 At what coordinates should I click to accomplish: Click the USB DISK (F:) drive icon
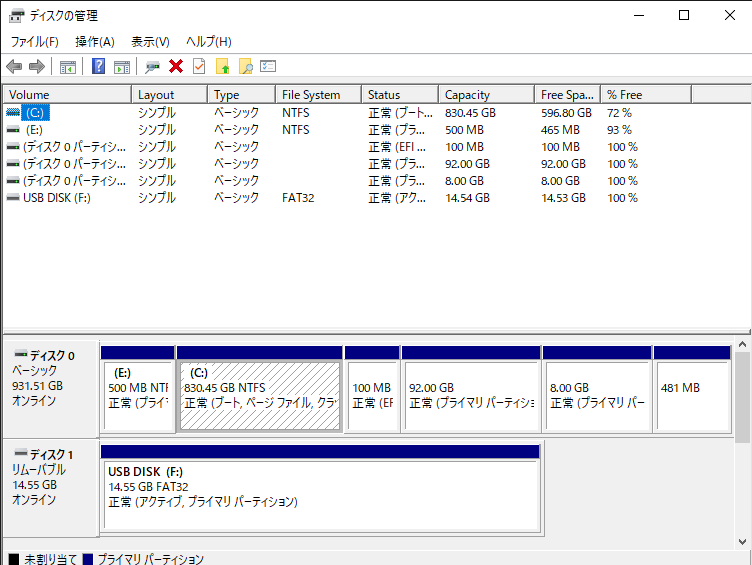click(x=13, y=198)
